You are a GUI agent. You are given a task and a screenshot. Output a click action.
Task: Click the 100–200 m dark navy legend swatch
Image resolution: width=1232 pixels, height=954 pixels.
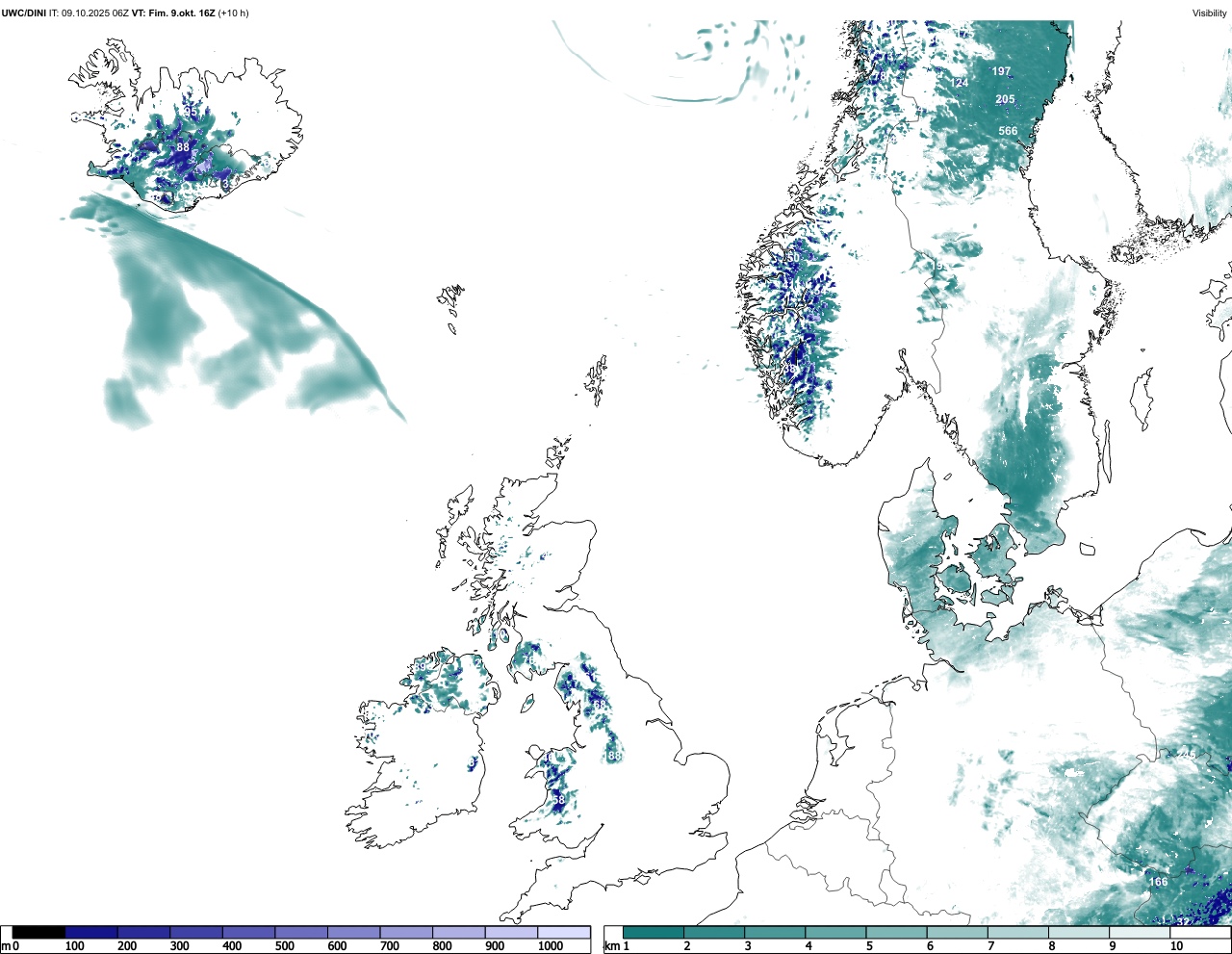pos(91,932)
